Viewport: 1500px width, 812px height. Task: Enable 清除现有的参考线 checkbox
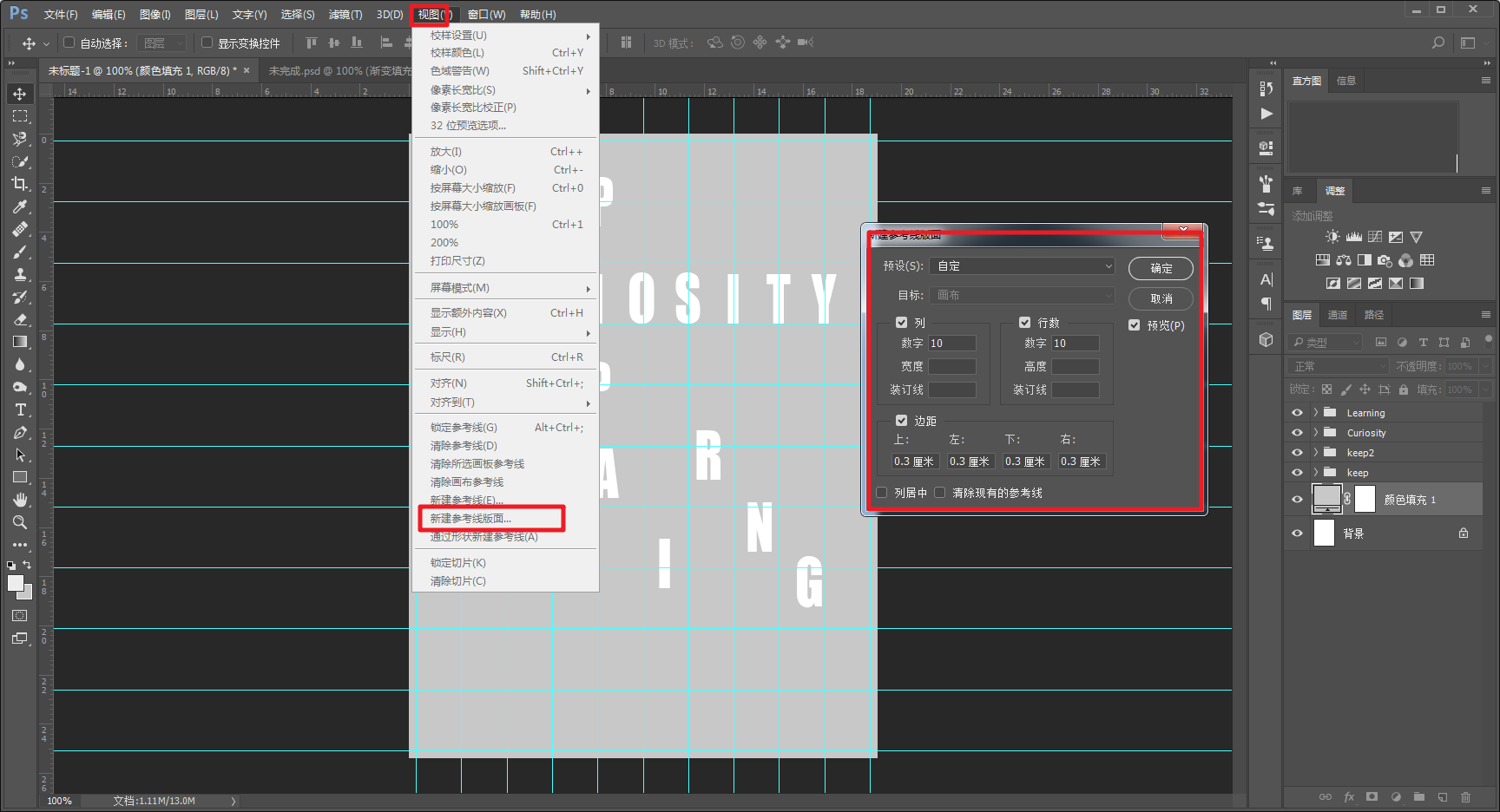pos(939,493)
